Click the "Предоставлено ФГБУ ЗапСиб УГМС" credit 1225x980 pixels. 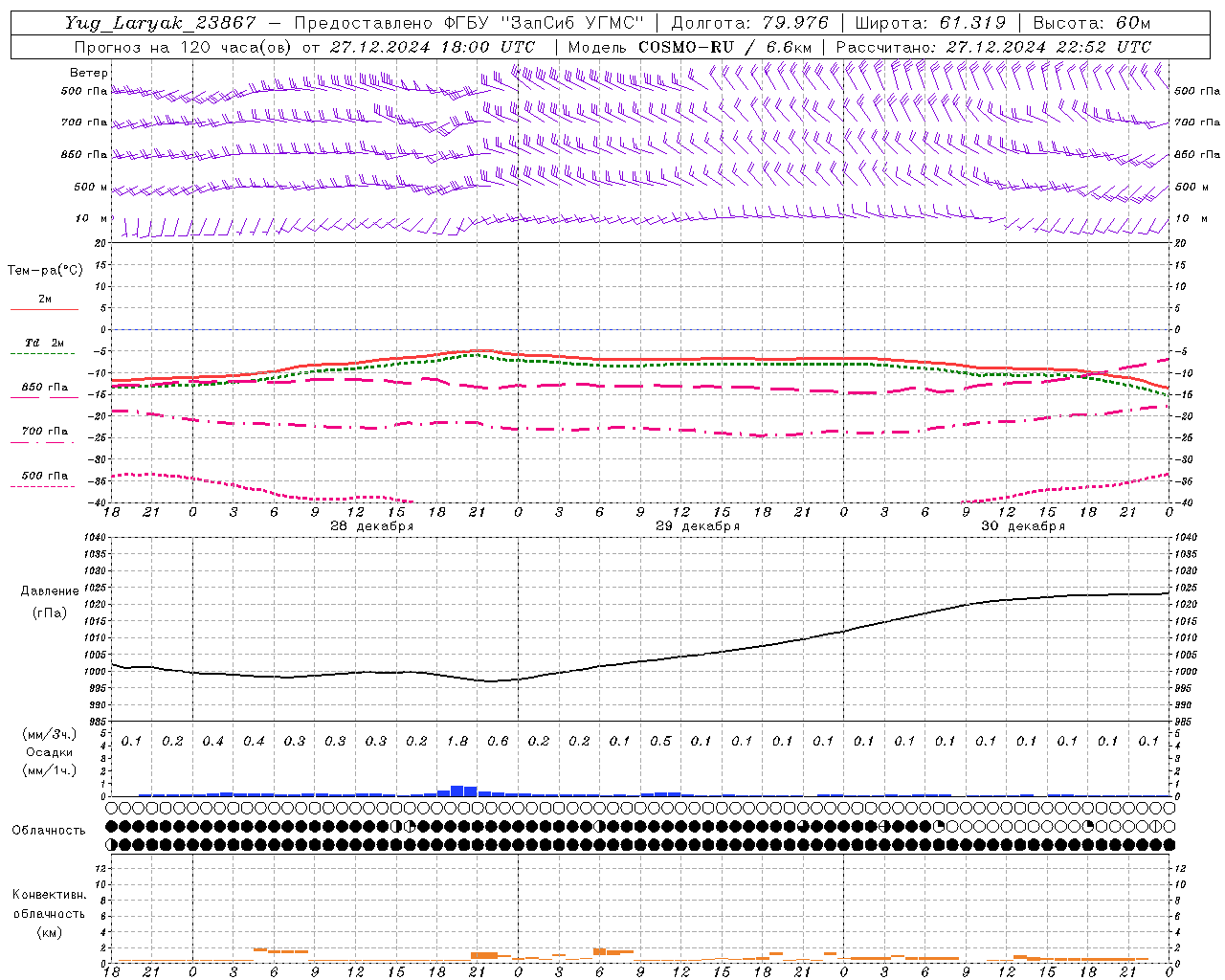[x=470, y=23]
